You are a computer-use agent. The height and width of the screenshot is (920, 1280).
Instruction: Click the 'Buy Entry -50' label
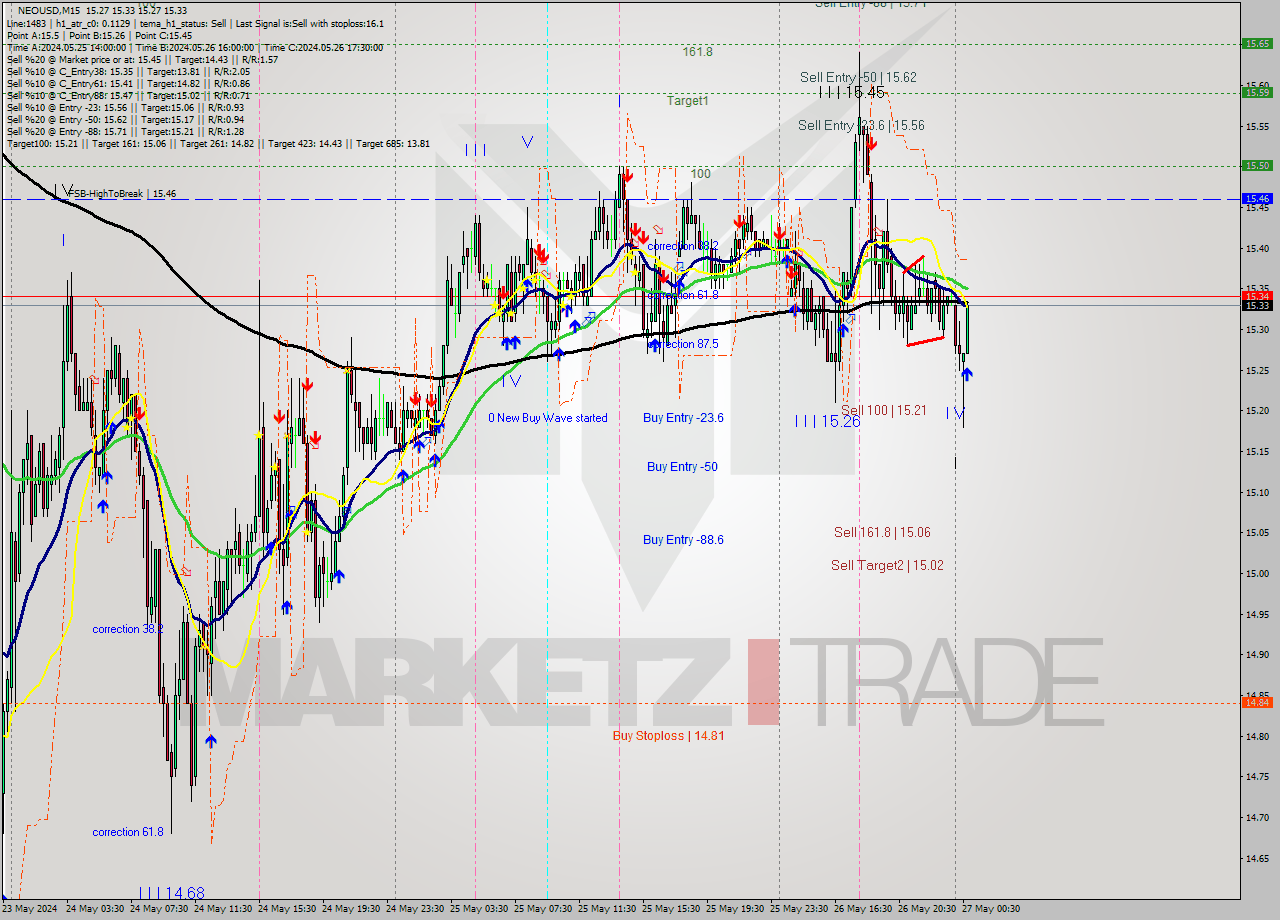pos(682,467)
